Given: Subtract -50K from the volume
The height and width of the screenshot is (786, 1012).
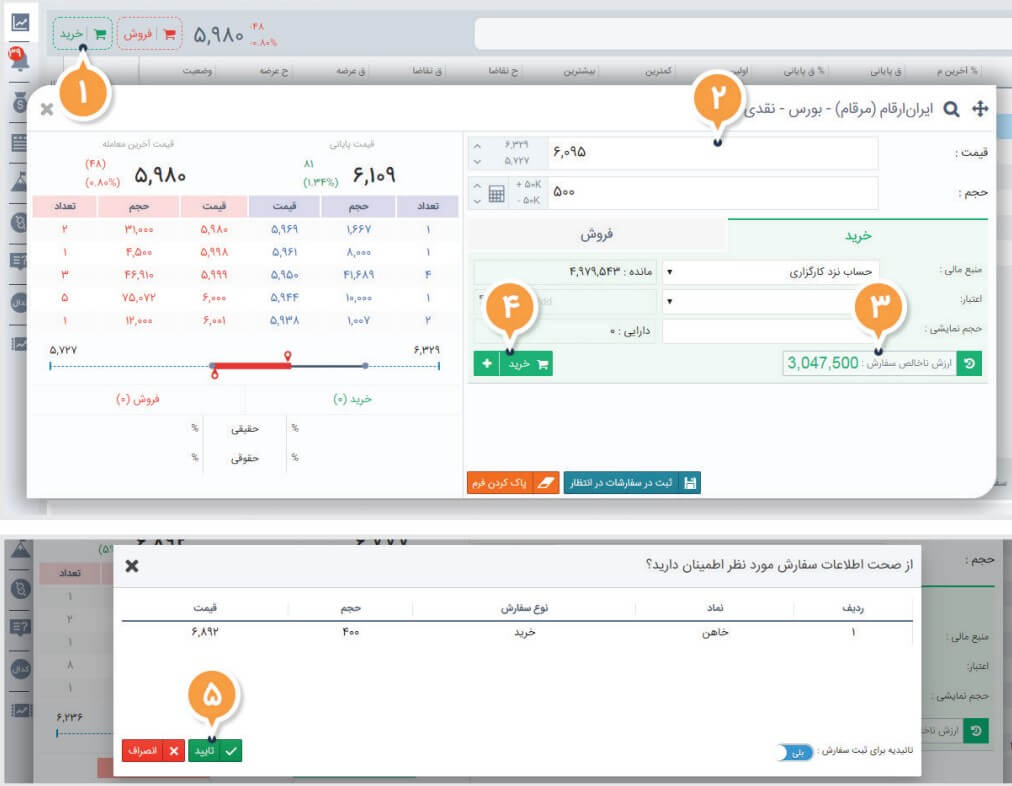Looking at the screenshot, I should coord(527,201).
